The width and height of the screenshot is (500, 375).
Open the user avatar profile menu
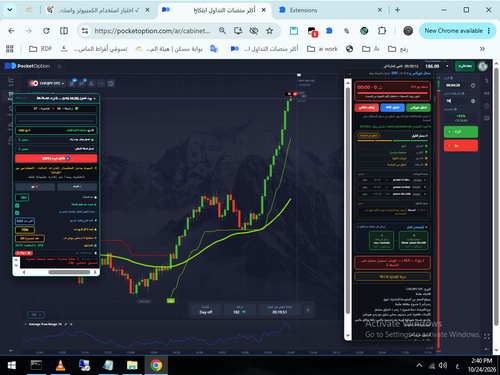coord(483,66)
